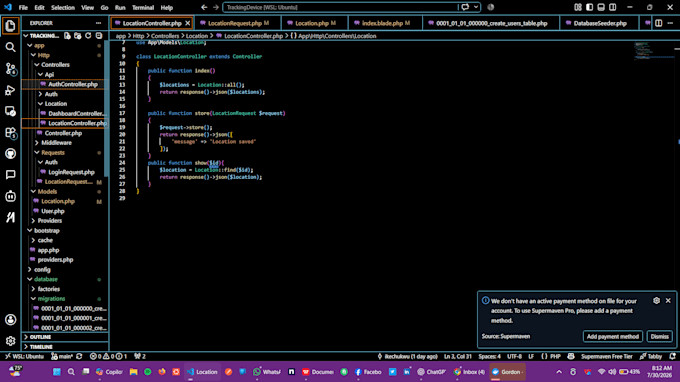Click Ln 3, Col 31 cursor position
The width and height of the screenshot is (680, 382).
click(x=458, y=356)
